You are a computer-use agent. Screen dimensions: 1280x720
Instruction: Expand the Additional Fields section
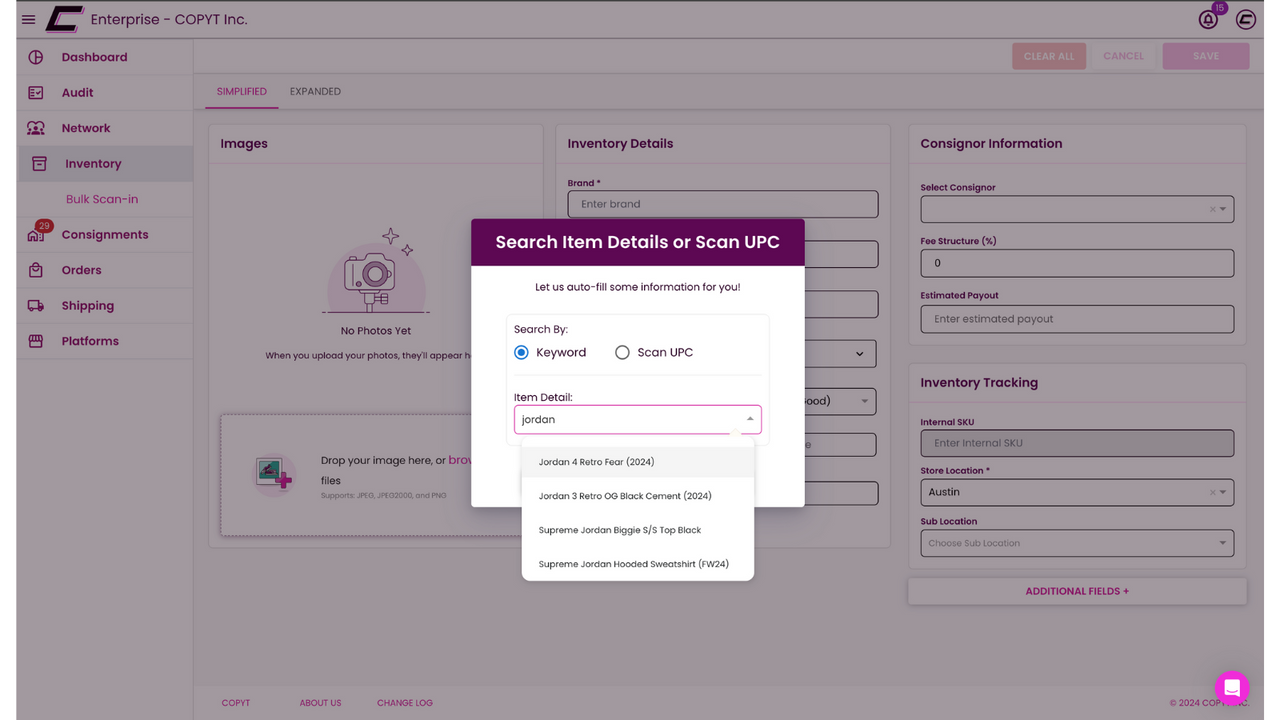(1077, 591)
